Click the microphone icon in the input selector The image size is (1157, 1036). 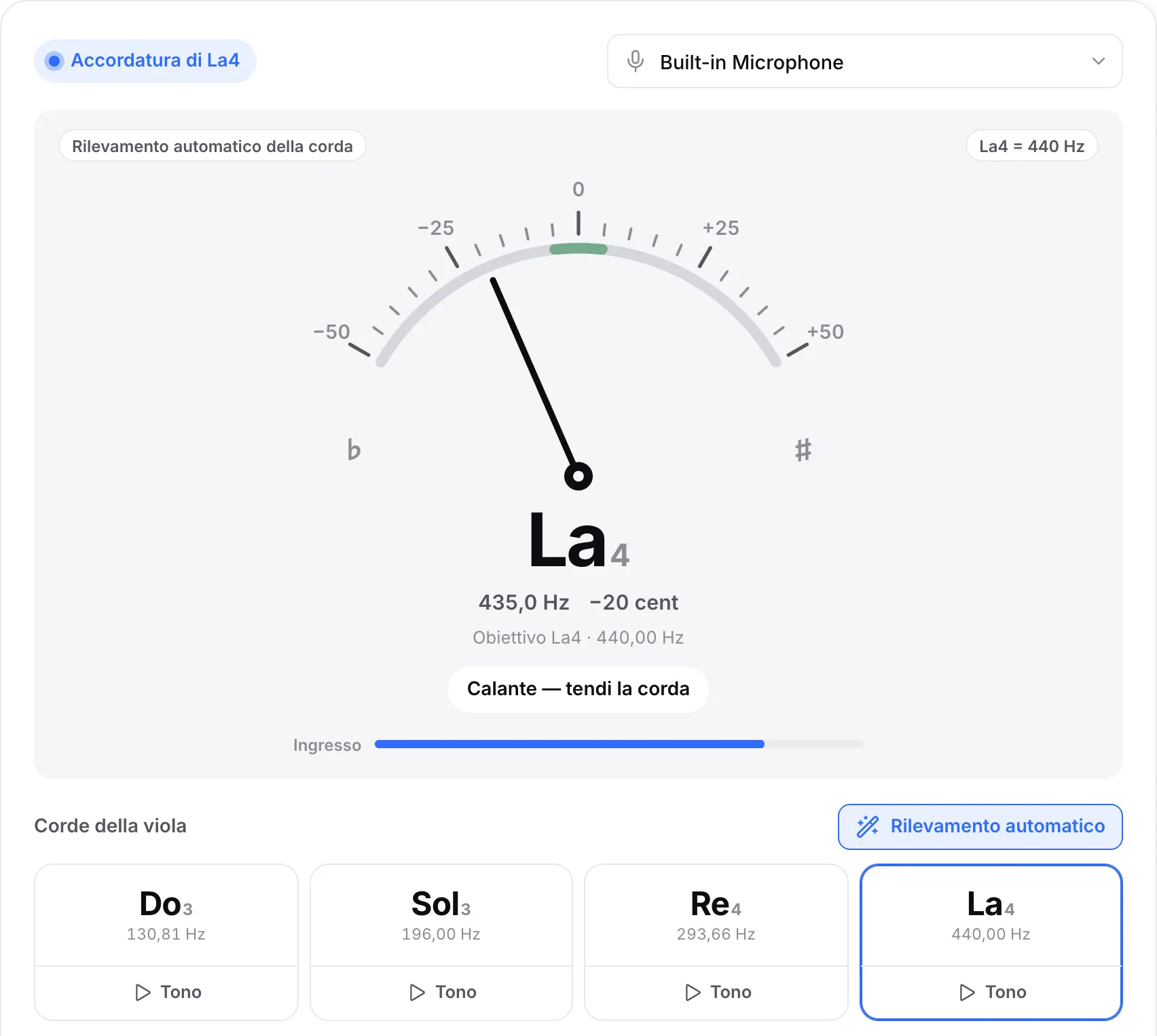[635, 61]
